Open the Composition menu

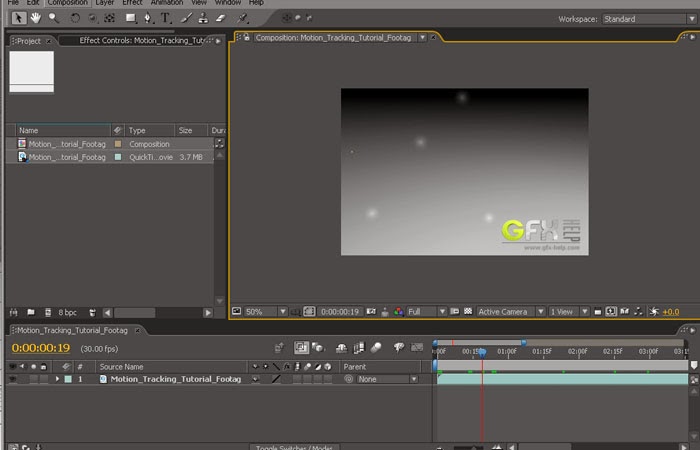(x=67, y=3)
